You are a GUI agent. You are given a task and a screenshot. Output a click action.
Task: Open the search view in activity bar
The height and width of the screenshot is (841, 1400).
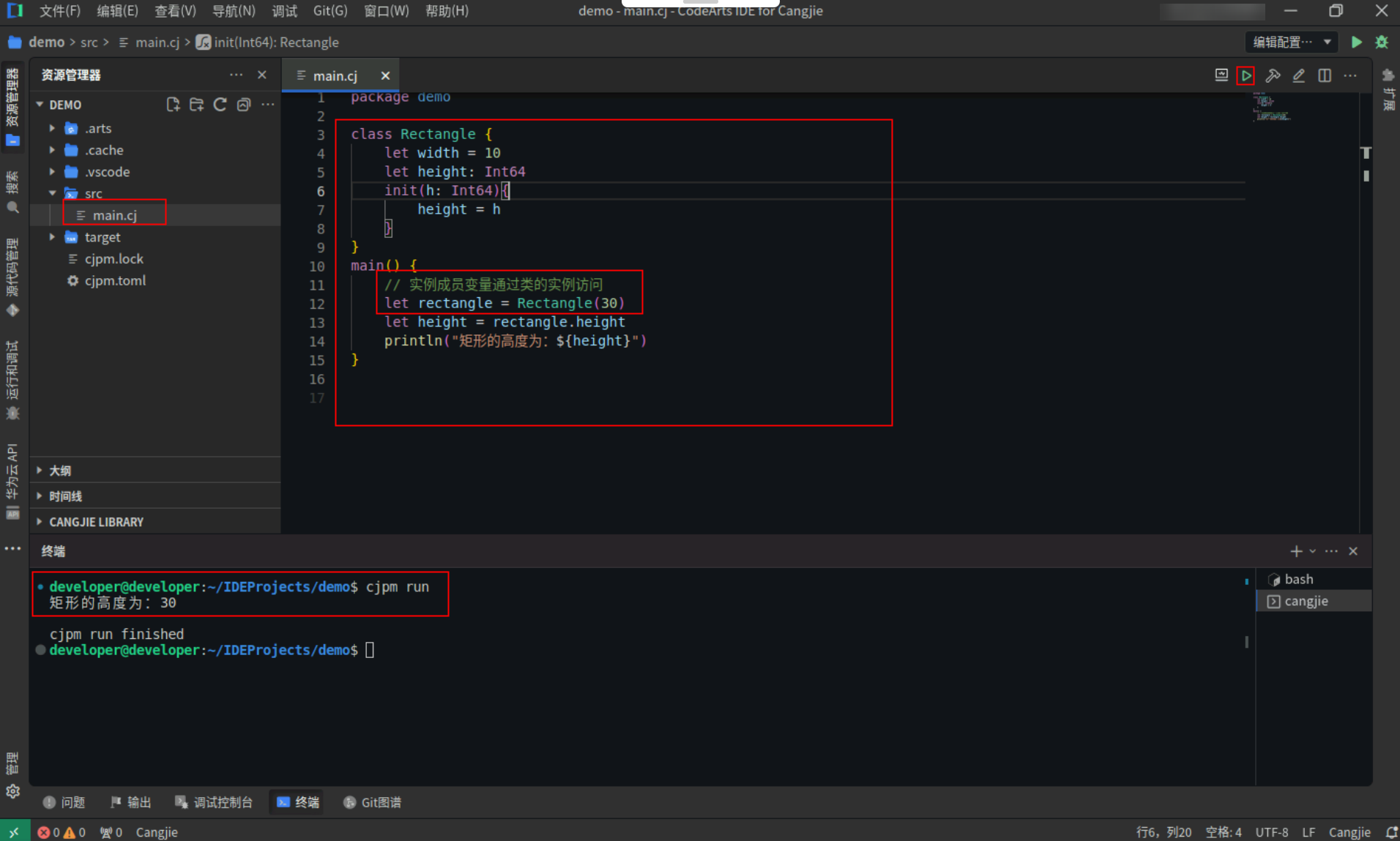pos(12,193)
